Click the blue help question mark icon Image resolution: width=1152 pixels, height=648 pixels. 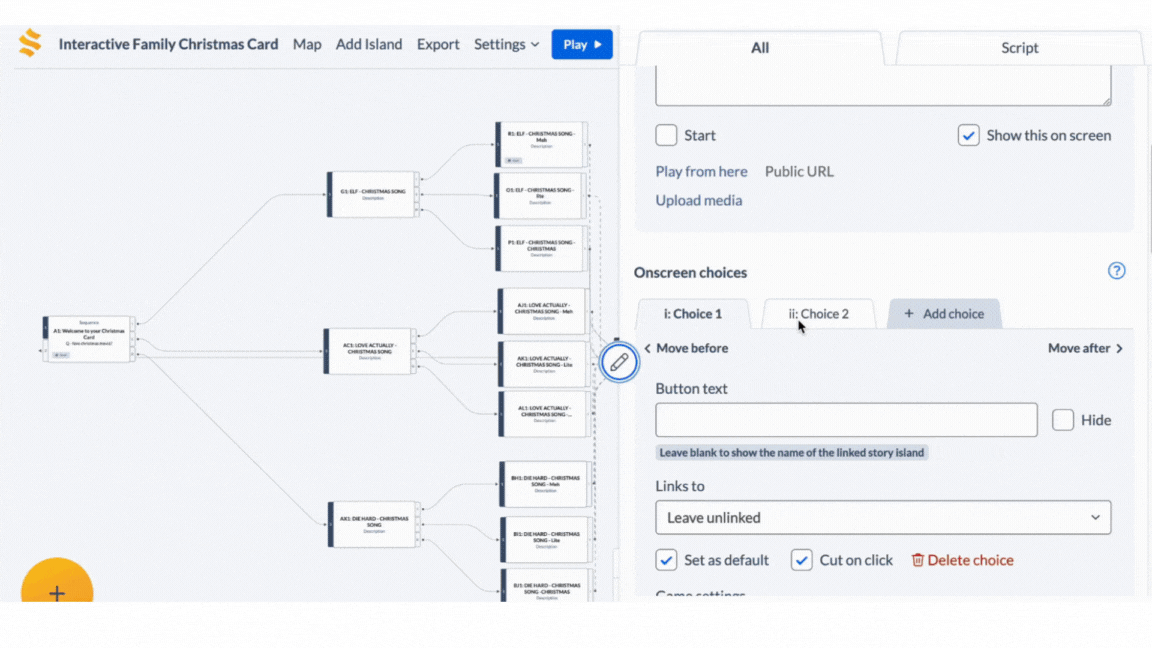[1117, 271]
